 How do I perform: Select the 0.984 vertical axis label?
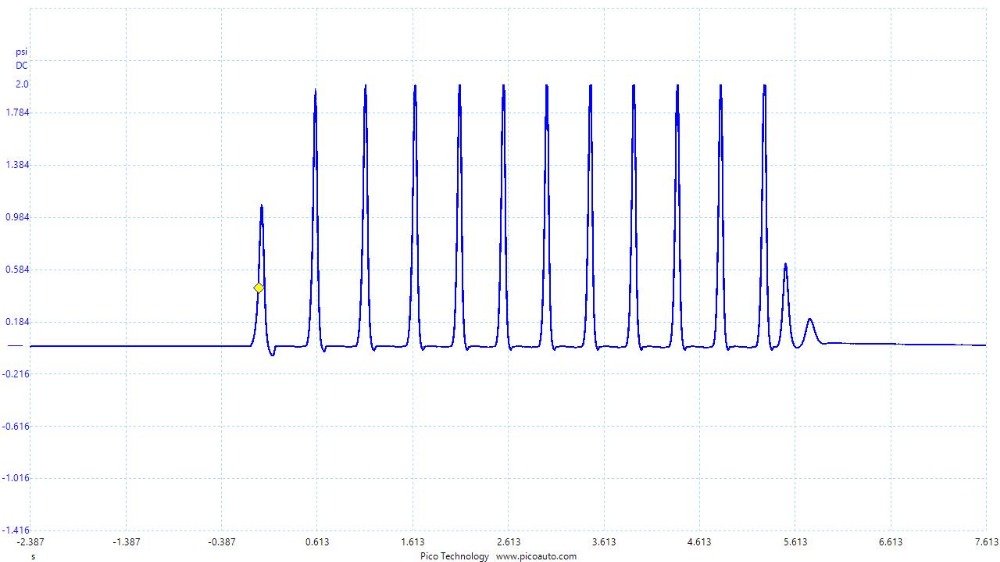[19, 217]
